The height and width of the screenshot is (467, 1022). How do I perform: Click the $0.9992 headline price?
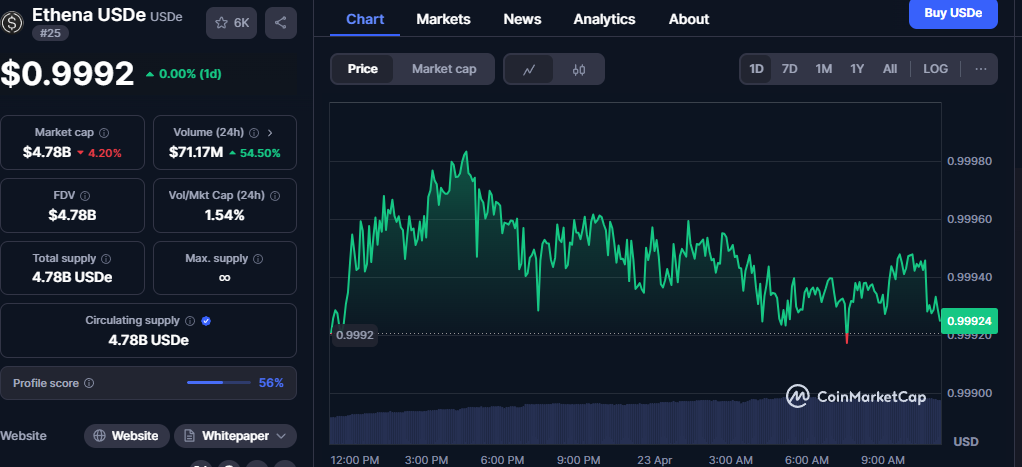point(67,73)
